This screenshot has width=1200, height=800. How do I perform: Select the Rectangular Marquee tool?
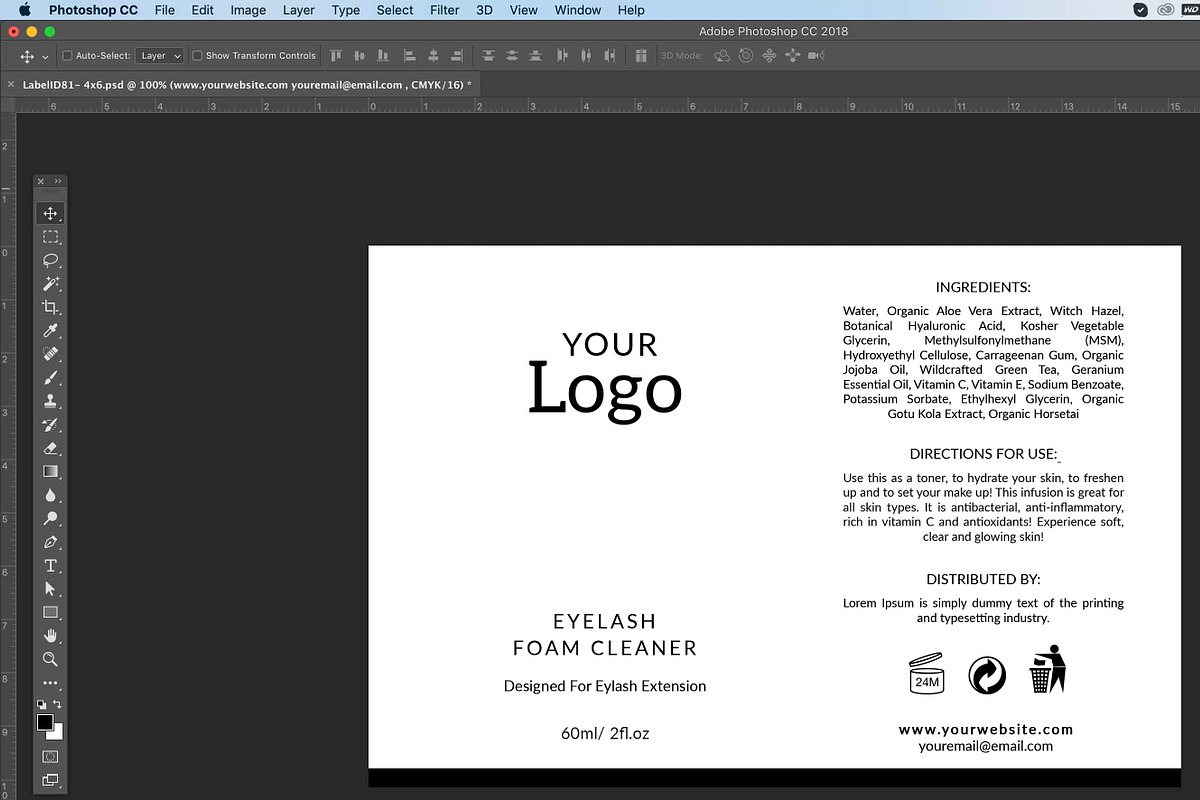click(50, 237)
